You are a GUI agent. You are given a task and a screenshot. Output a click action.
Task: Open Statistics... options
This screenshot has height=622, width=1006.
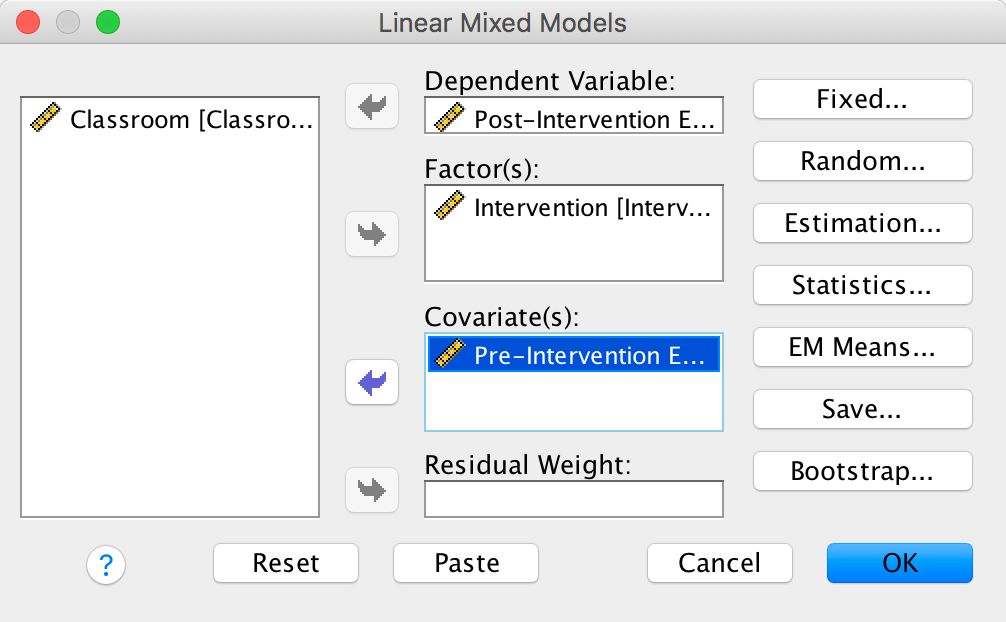point(862,285)
